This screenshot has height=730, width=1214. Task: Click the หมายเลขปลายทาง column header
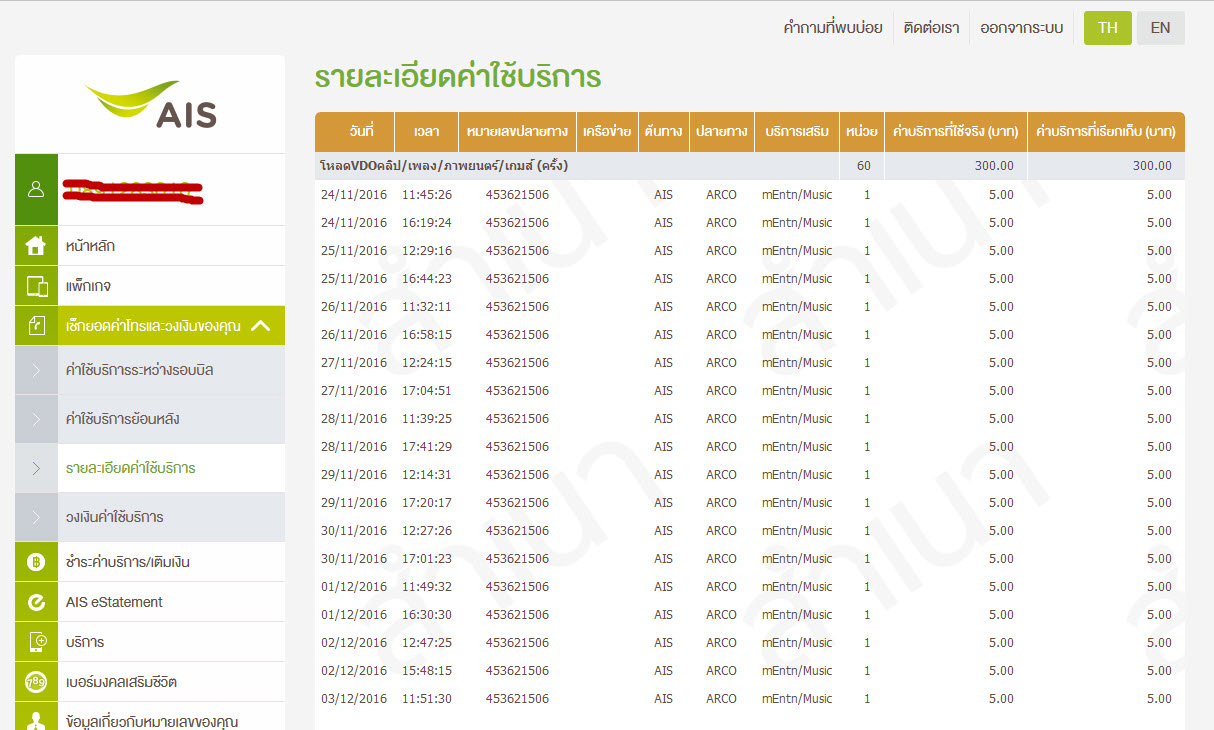click(x=517, y=132)
